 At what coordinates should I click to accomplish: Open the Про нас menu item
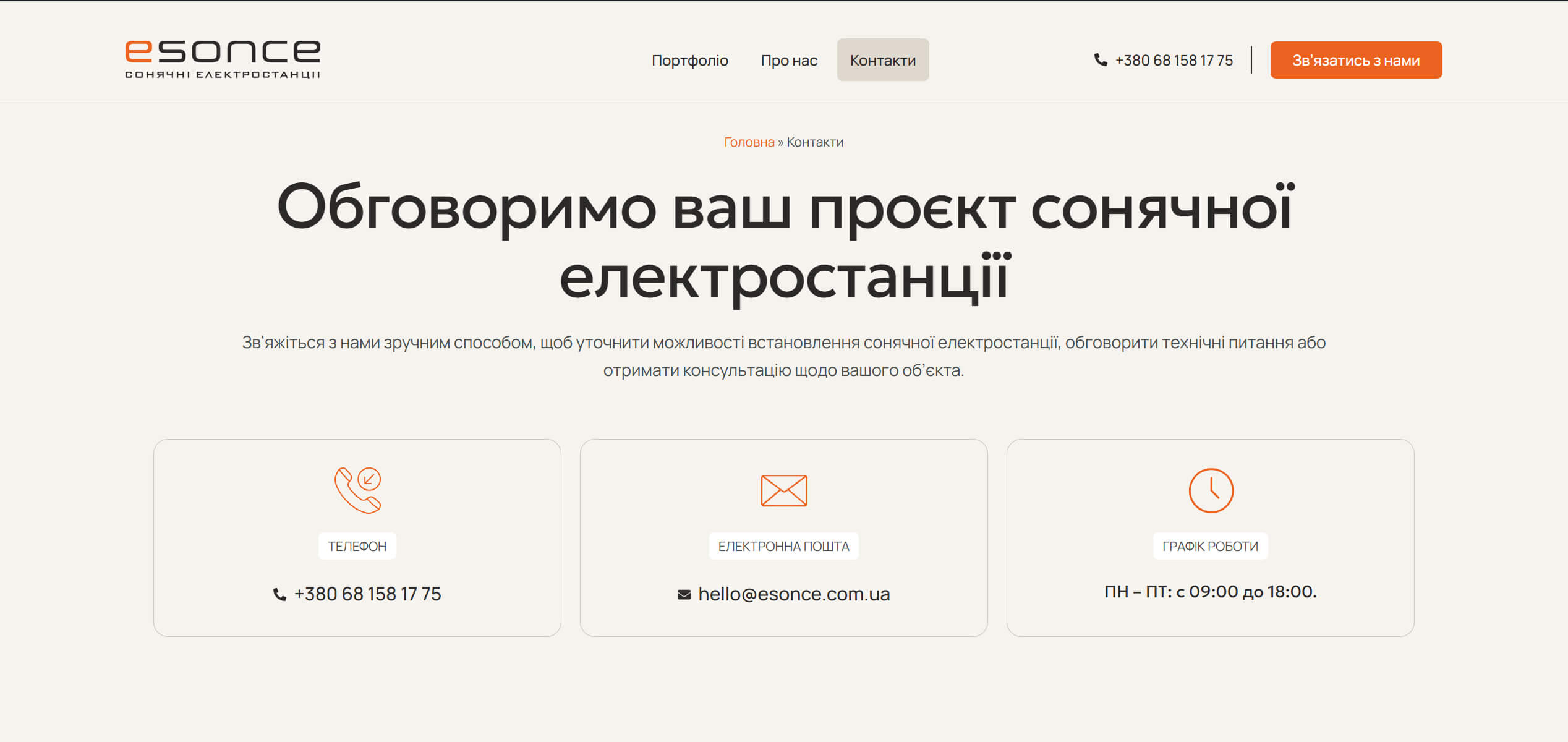click(x=789, y=60)
